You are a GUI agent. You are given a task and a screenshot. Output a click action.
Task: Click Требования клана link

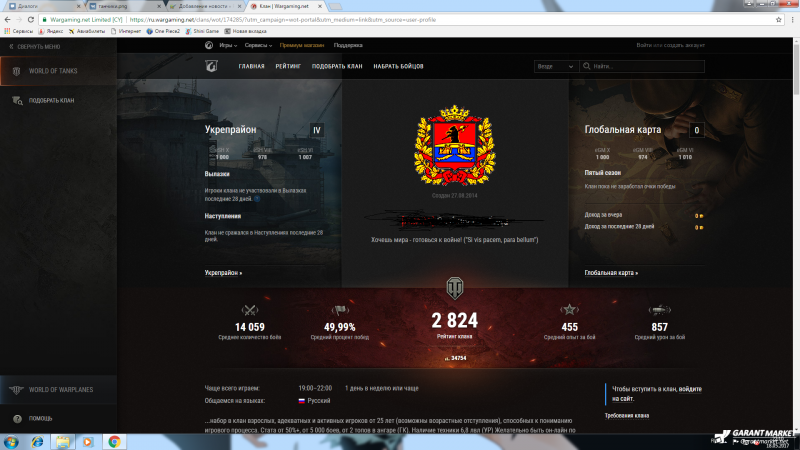[x=627, y=415]
